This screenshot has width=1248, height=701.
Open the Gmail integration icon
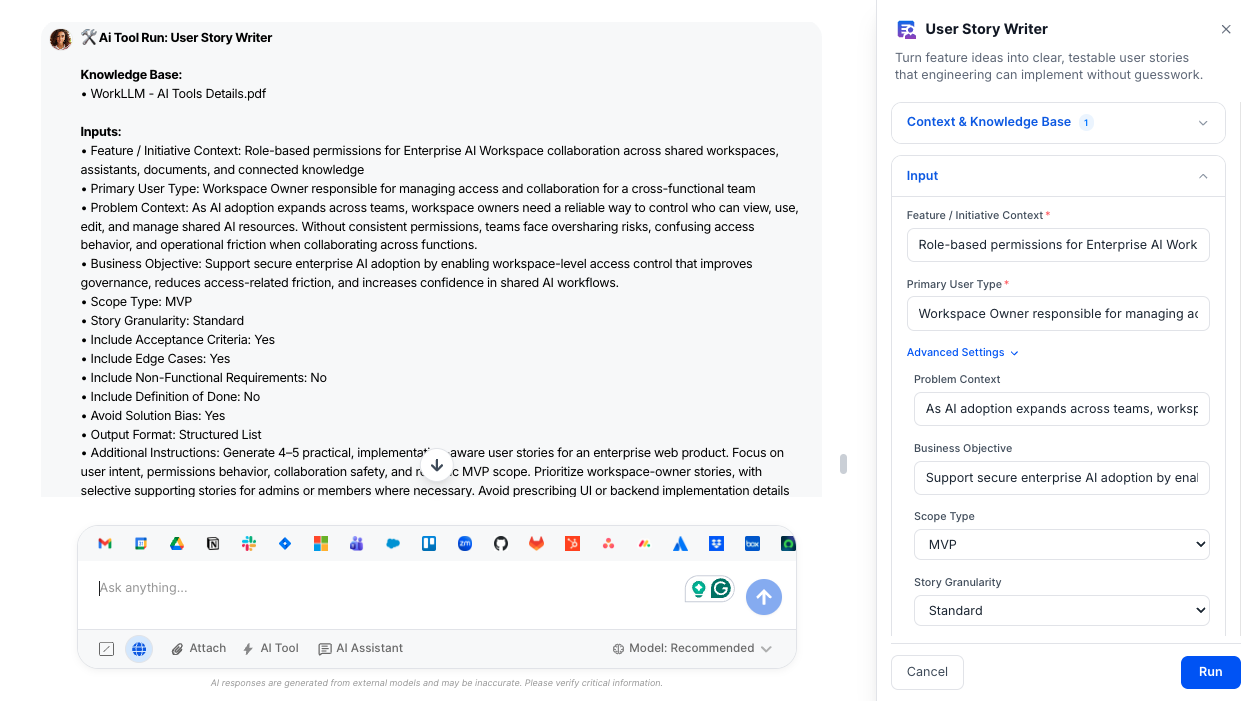click(x=104, y=543)
